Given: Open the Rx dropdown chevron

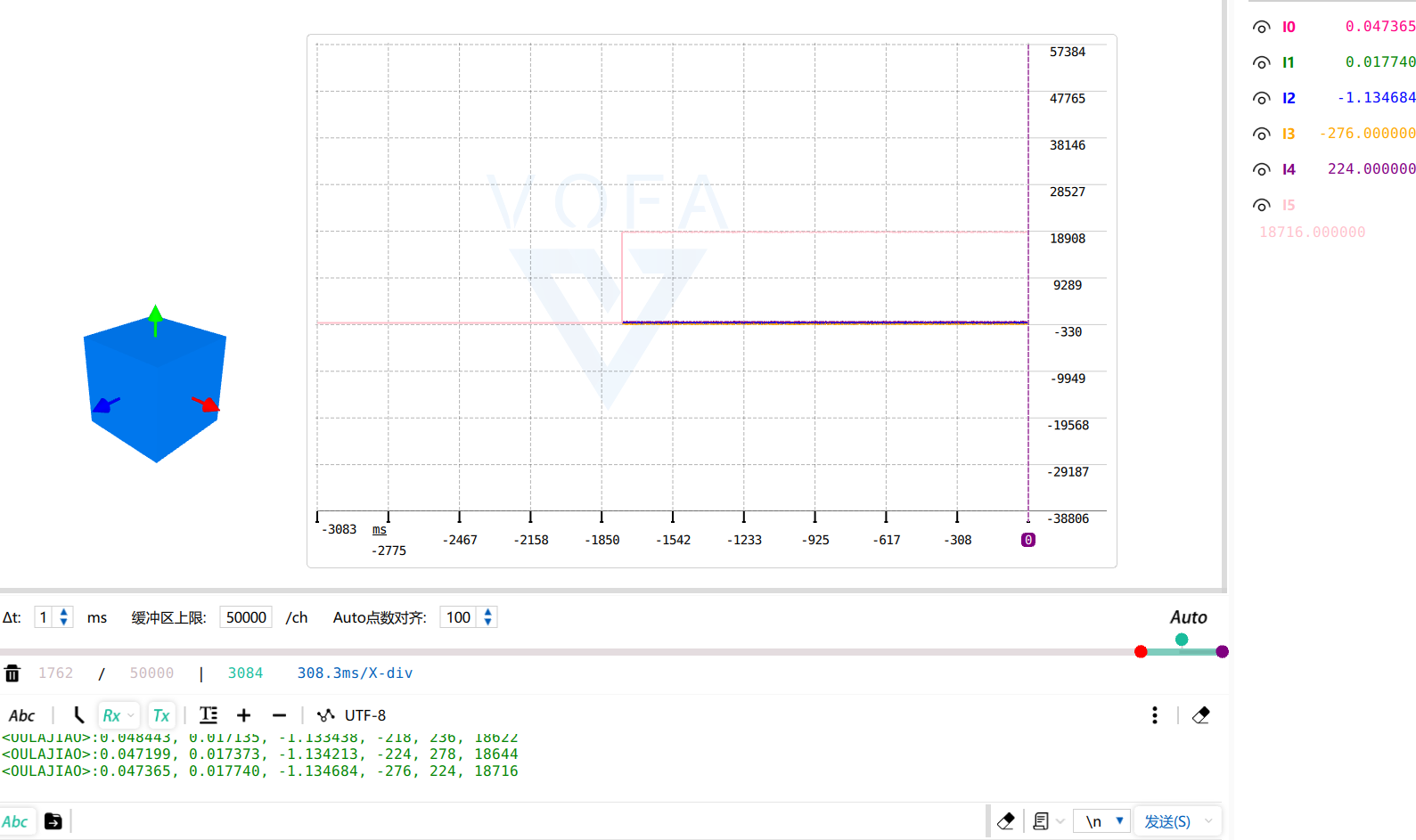Looking at the screenshot, I should [x=131, y=715].
